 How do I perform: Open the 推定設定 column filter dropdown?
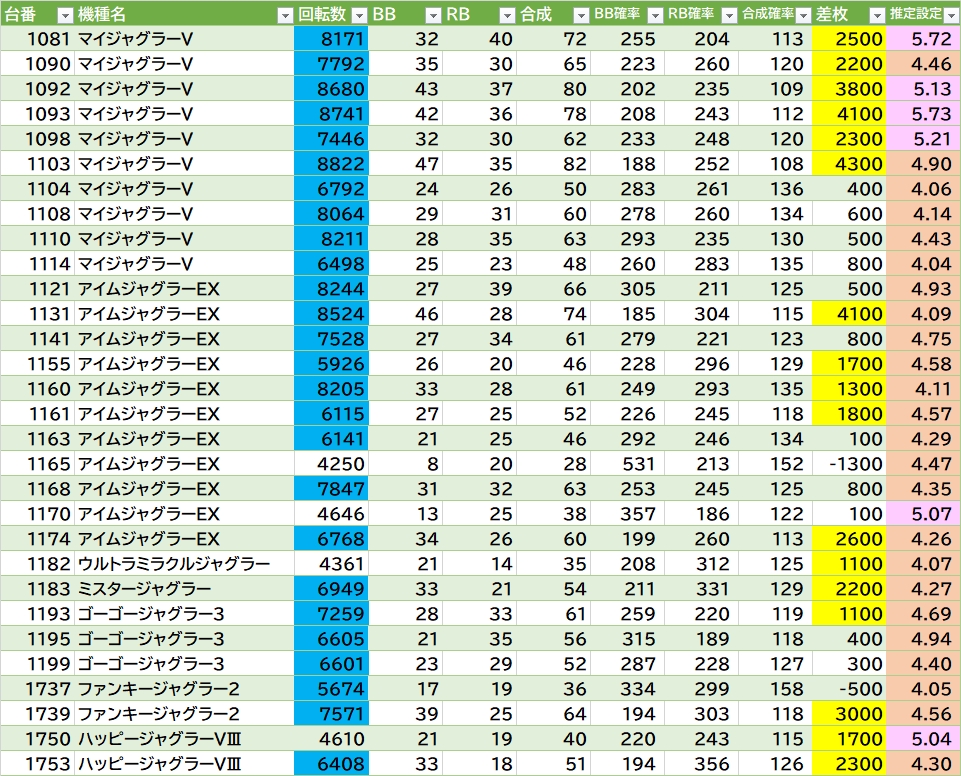click(951, 15)
